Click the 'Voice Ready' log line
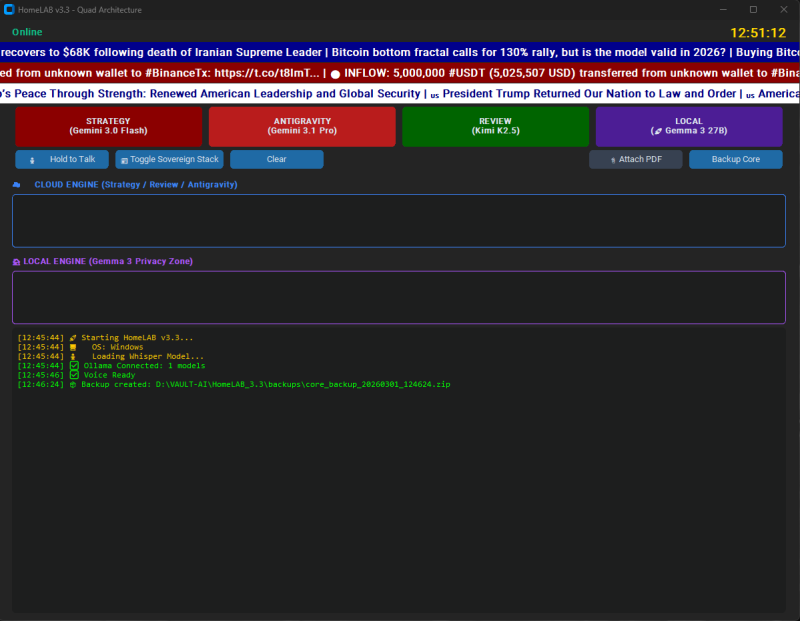This screenshot has width=800, height=621. 77,375
